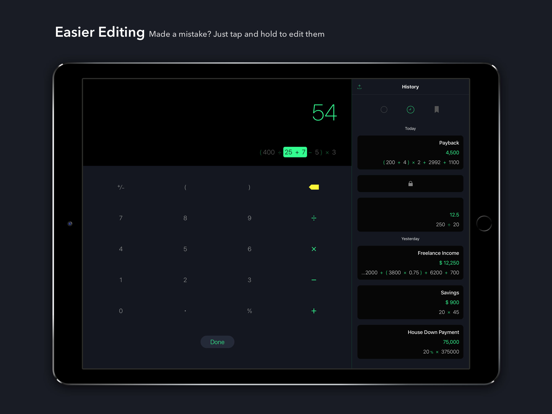Insert an open parenthesis
The width and height of the screenshot is (552, 414).
(x=185, y=187)
